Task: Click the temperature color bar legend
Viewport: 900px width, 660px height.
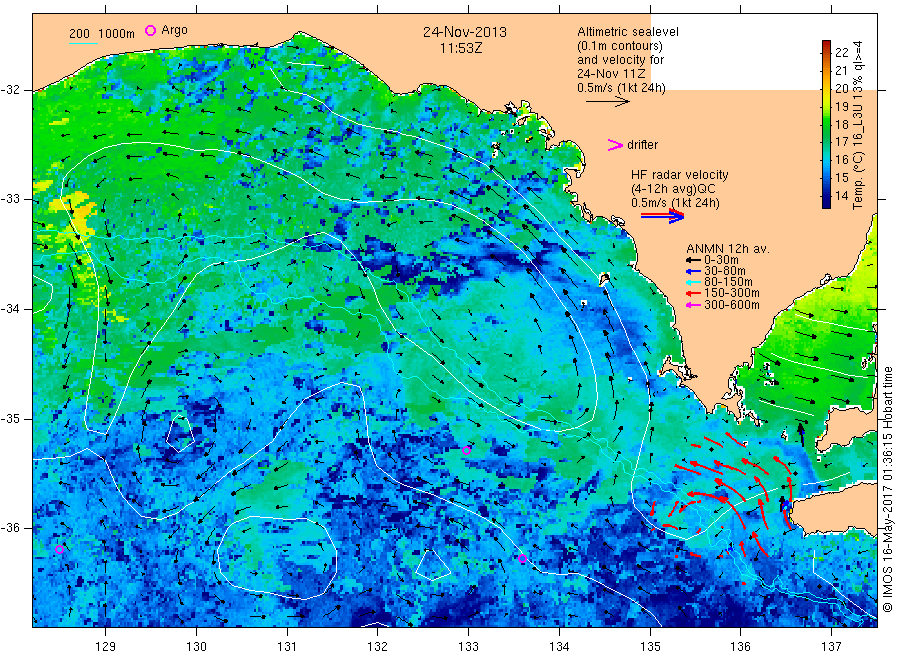Action: pos(827,124)
